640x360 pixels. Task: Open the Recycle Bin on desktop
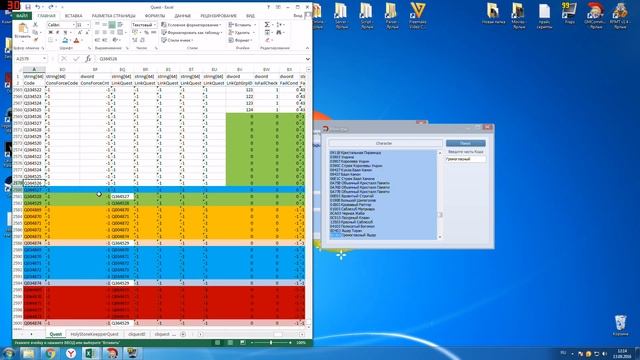620,325
